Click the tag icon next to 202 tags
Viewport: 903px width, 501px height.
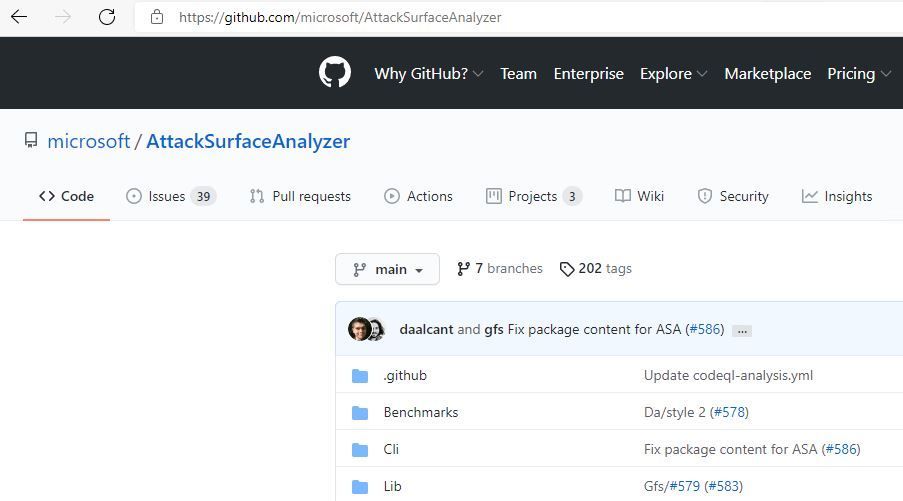pos(567,269)
